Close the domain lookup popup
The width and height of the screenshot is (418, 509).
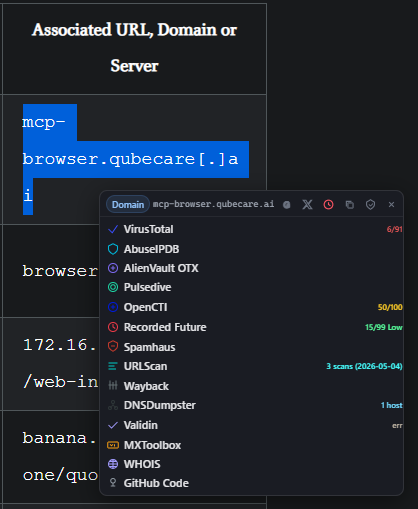tap(391, 204)
